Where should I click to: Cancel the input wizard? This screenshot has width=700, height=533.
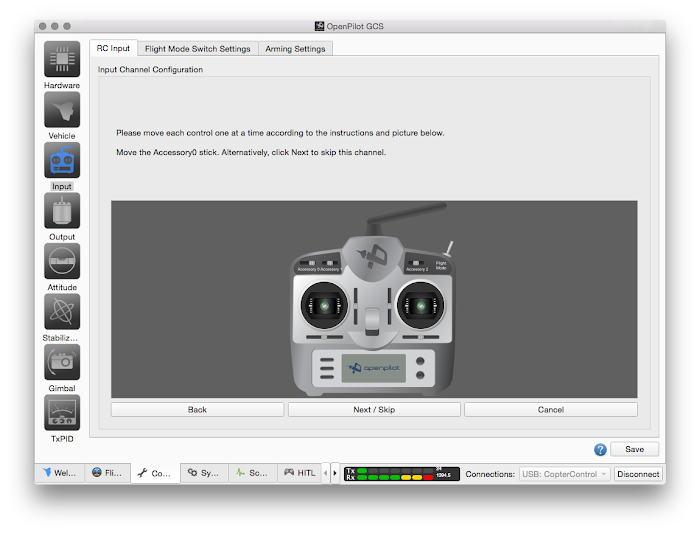(551, 410)
